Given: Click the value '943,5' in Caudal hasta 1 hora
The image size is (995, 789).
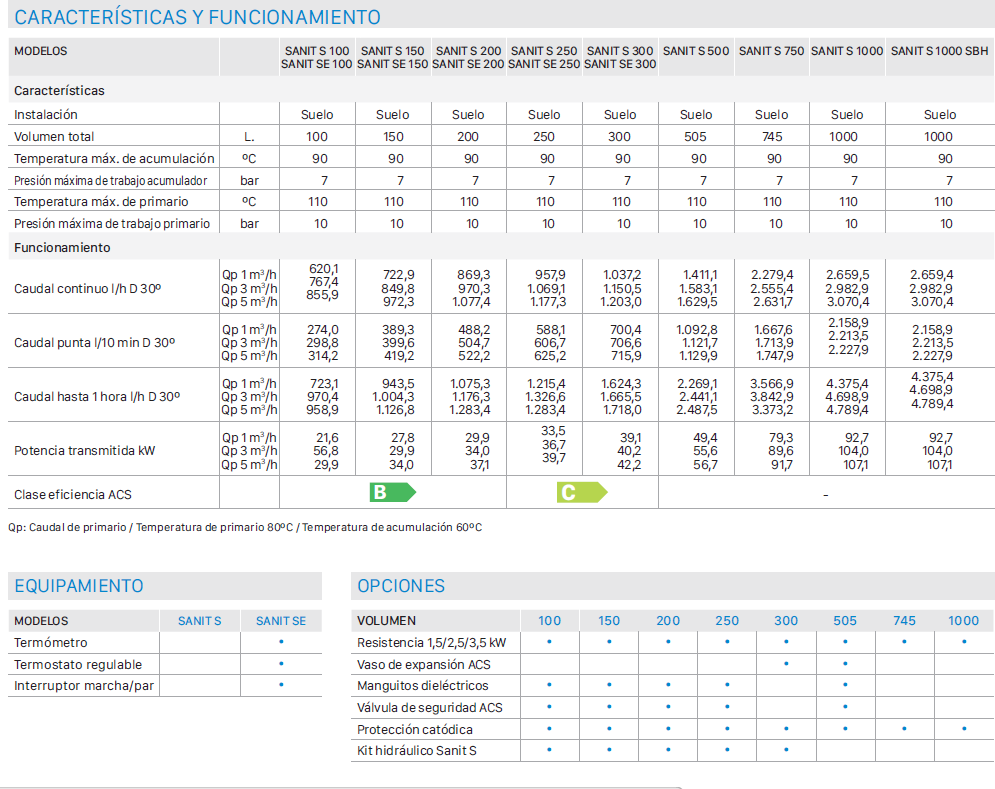Looking at the screenshot, I should click(x=399, y=383).
